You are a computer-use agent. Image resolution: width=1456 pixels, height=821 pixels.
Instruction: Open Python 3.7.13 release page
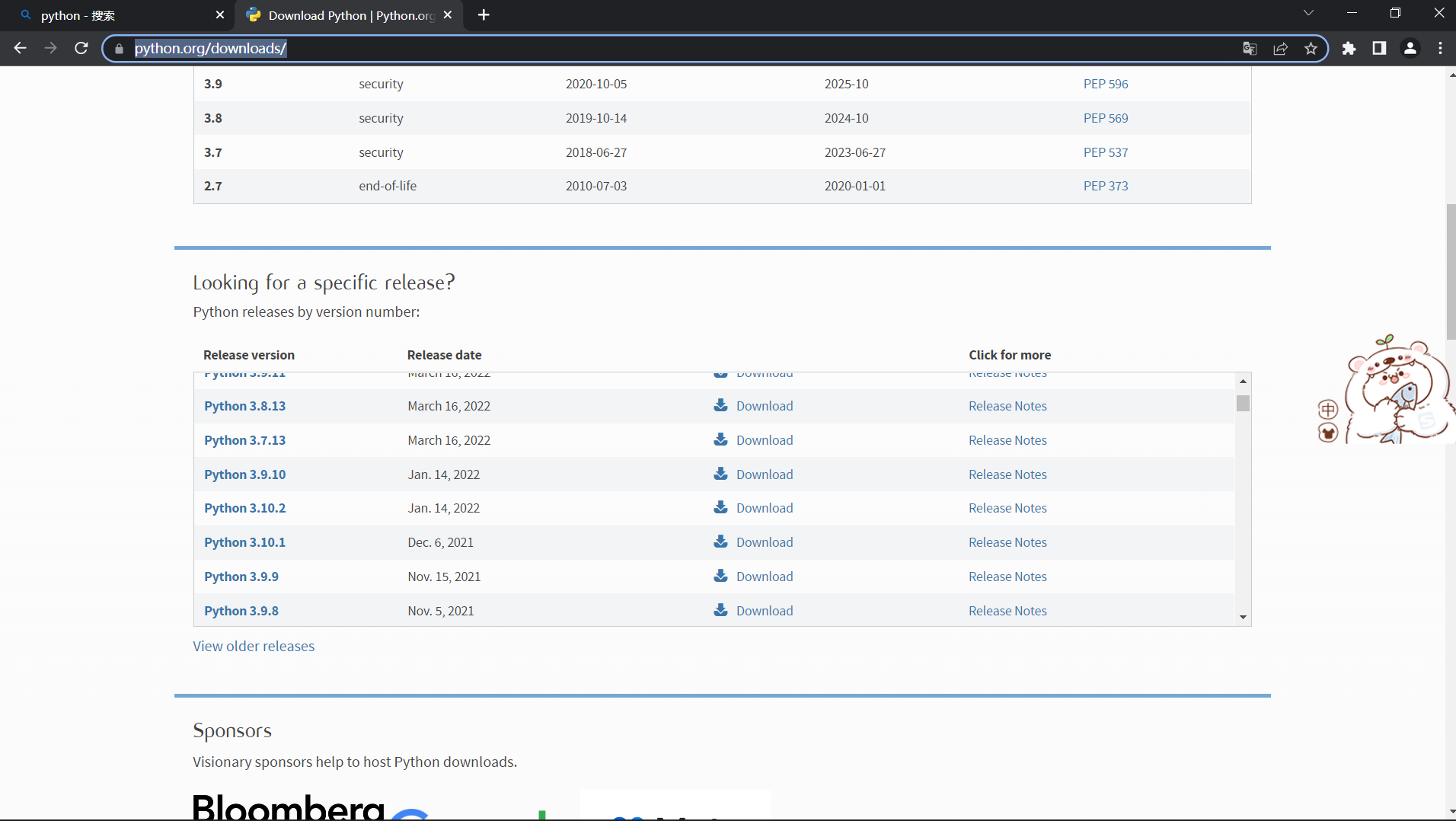coord(244,440)
